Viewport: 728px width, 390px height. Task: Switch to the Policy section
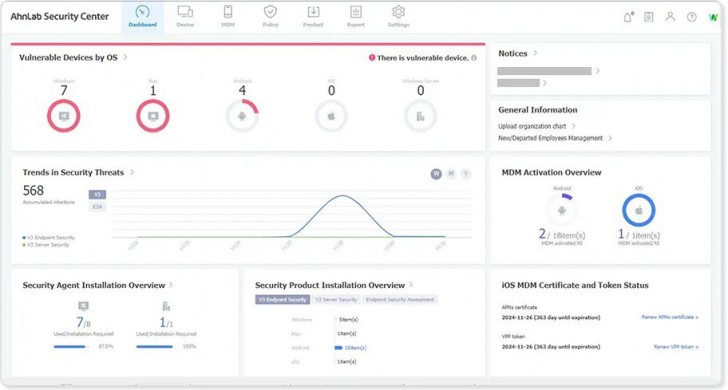click(270, 16)
